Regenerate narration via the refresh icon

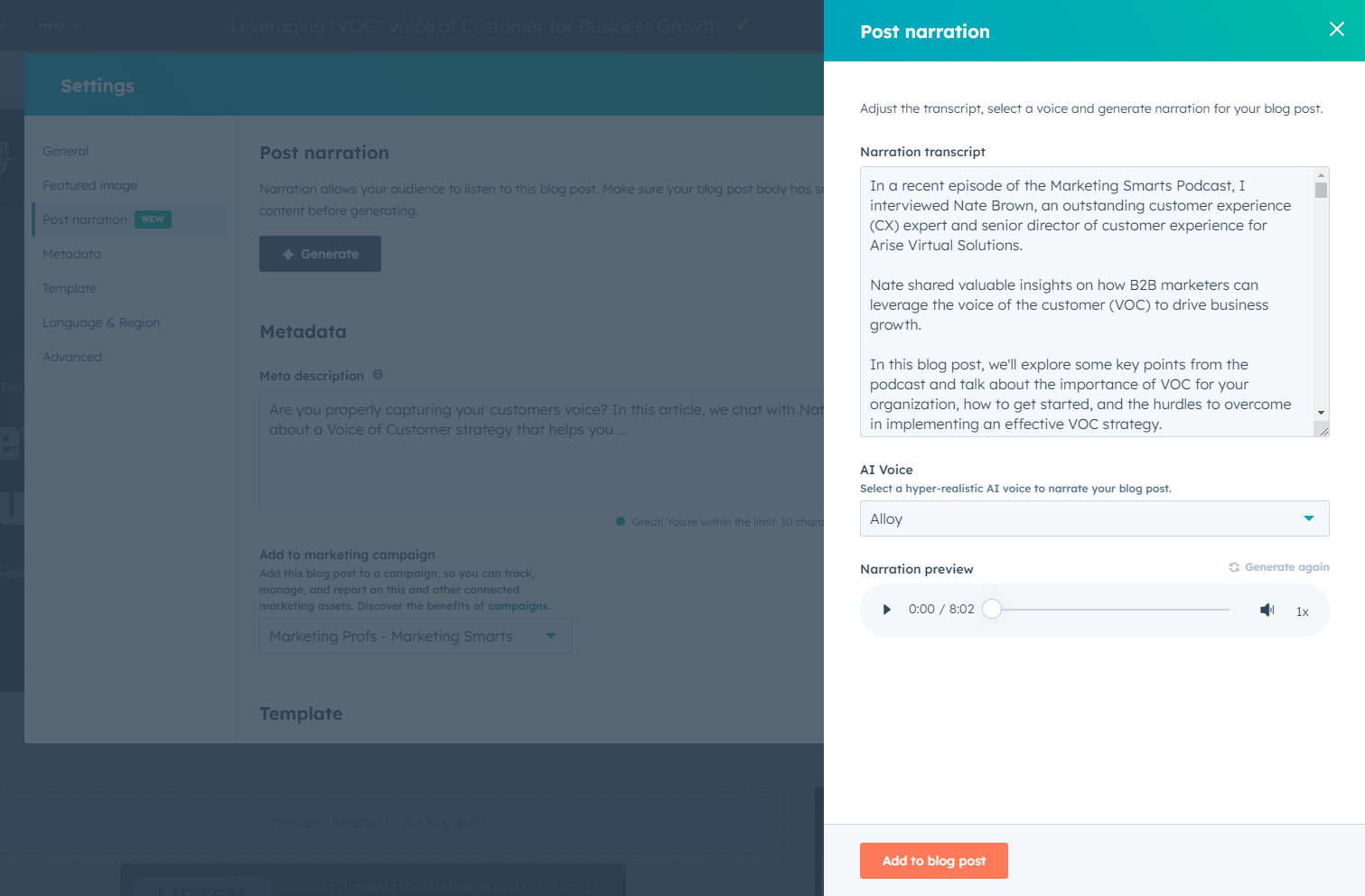click(x=1233, y=567)
